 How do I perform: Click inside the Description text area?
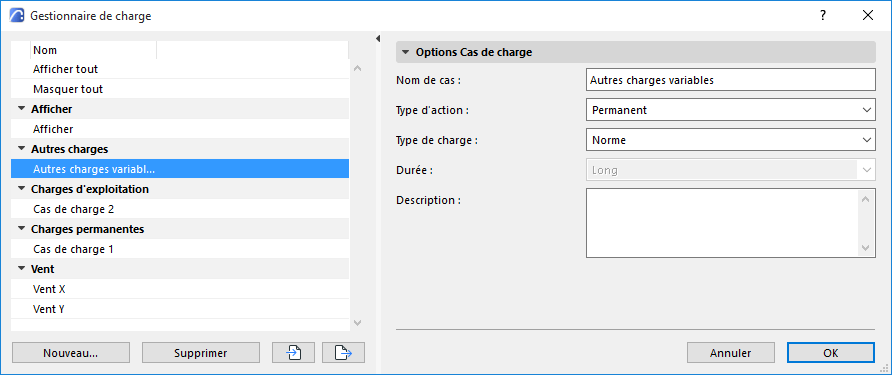click(x=721, y=223)
